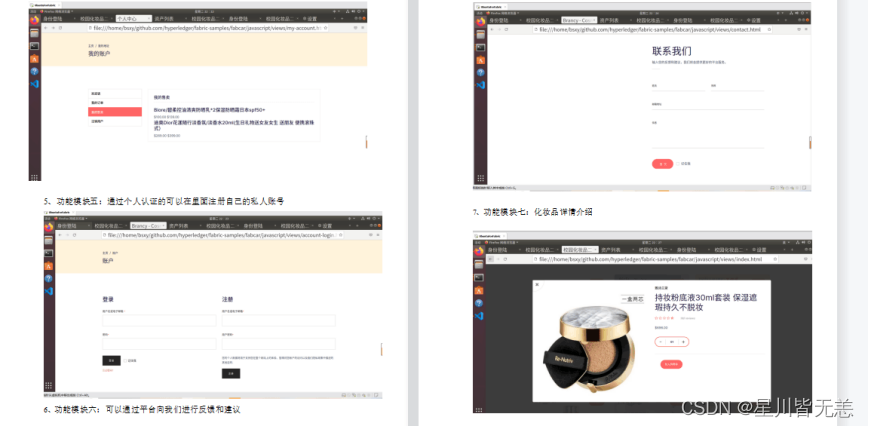
Task: Click Firefox dock icon in My Account window
Action: click(x=34, y=20)
